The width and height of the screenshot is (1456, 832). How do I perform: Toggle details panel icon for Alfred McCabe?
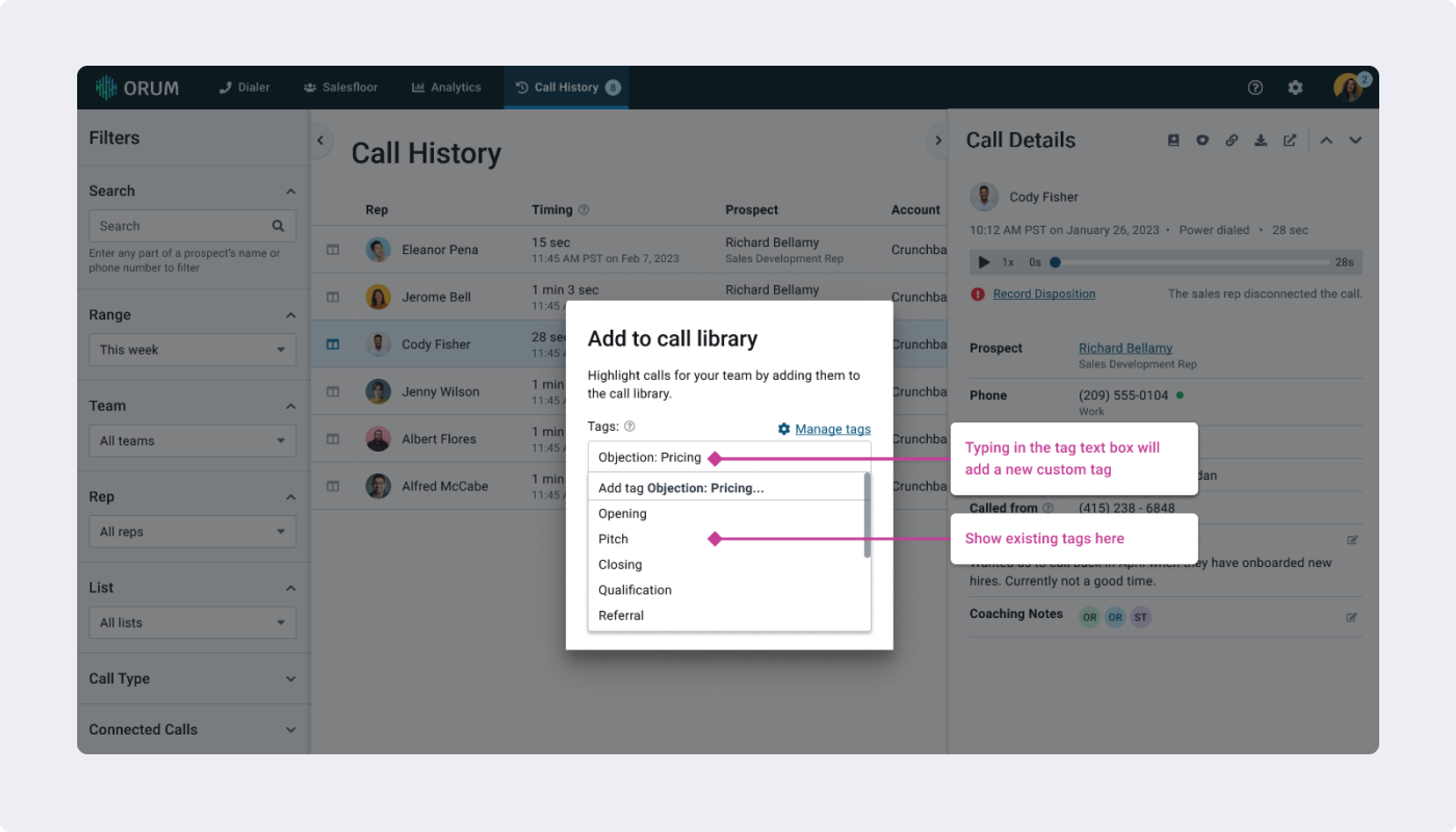pos(333,486)
